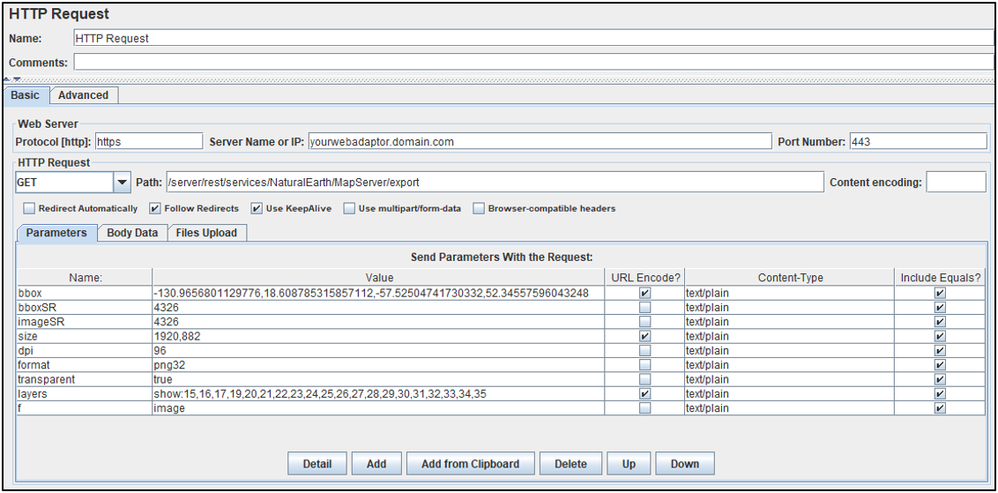The height and width of the screenshot is (493, 998).
Task: Select the bbox coordinates value cell
Action: point(378,293)
